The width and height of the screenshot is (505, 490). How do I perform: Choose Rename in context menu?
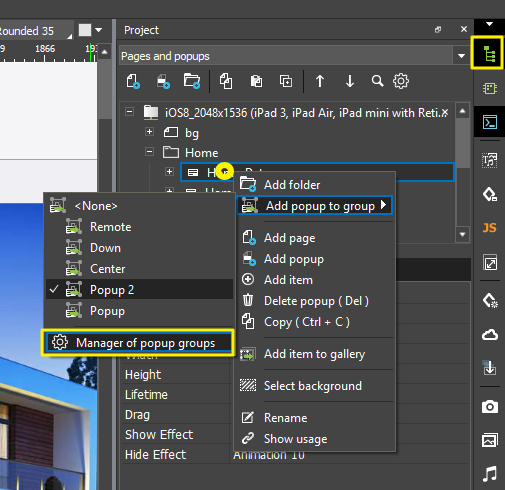pos(315,418)
